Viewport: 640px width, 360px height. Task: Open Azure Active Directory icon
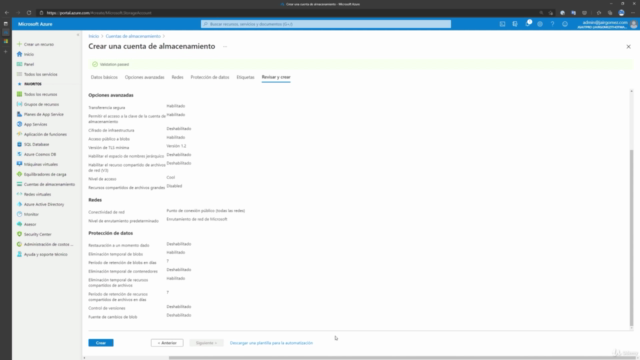pyautogui.click(x=19, y=204)
